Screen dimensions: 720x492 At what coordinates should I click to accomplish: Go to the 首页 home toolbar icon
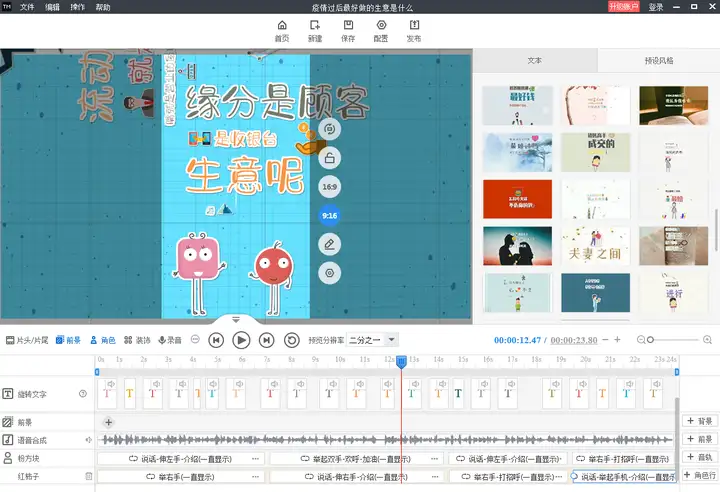coord(282,31)
